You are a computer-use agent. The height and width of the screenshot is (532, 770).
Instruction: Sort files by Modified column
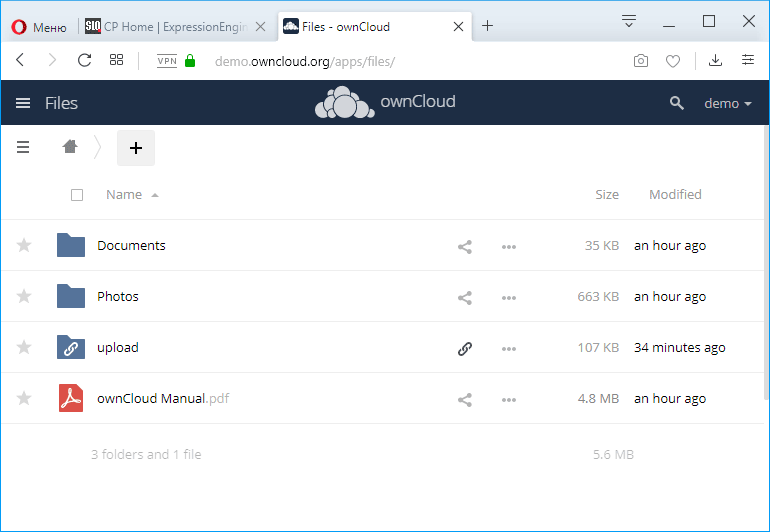click(x=675, y=195)
